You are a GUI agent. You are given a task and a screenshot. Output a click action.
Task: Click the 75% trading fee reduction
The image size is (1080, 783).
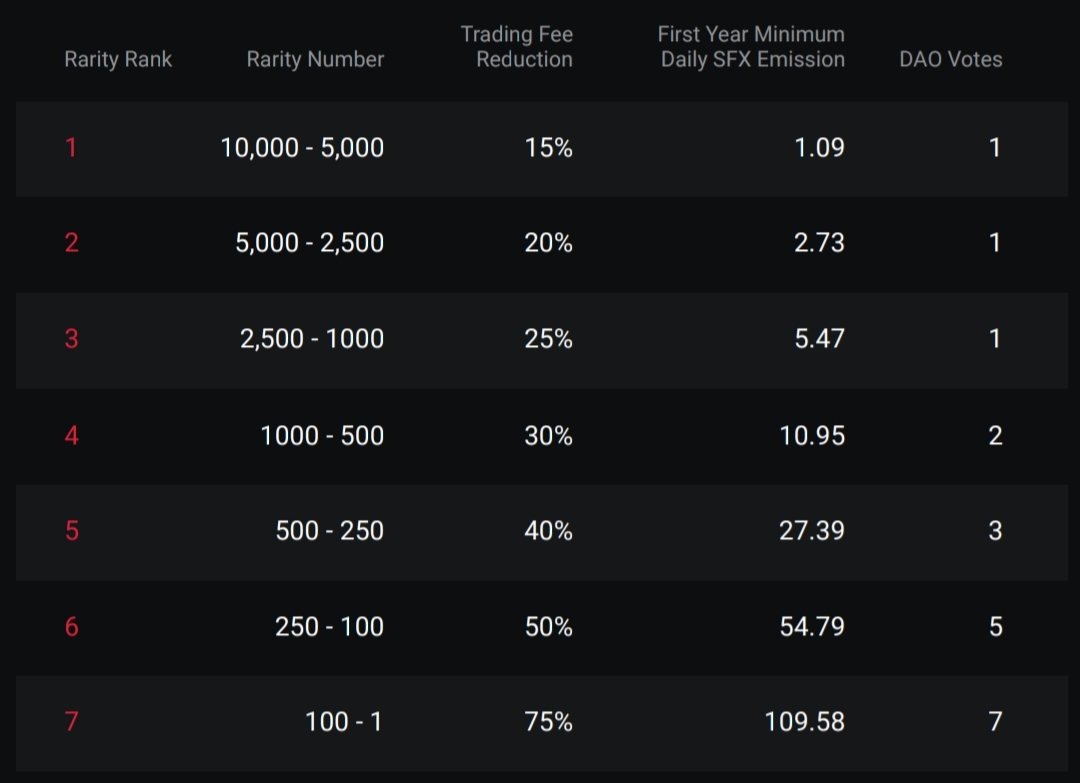[548, 722]
